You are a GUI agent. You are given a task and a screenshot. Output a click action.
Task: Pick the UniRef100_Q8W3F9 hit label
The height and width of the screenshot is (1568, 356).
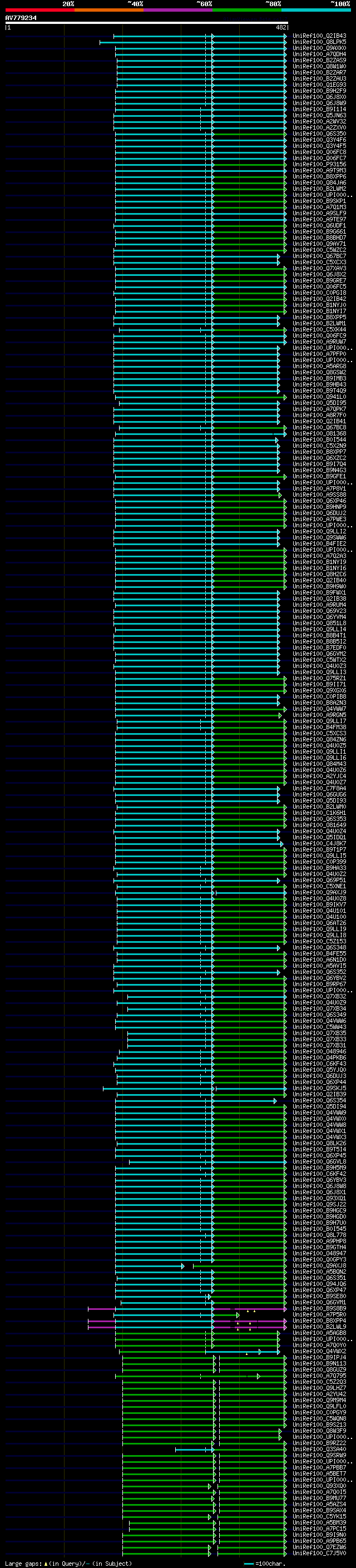tap(319, 1431)
